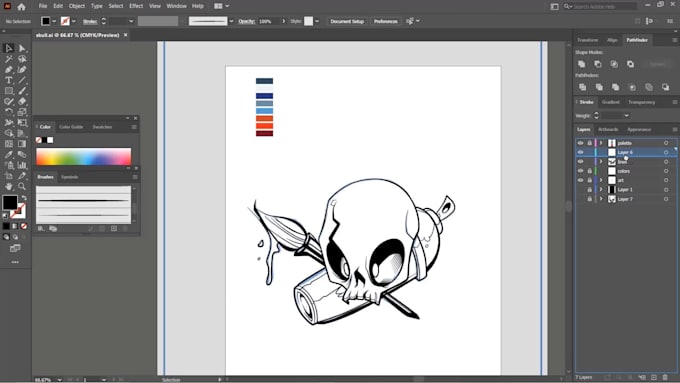Select the Type tool
Image resolution: width=680 pixels, height=383 pixels.
9,80
